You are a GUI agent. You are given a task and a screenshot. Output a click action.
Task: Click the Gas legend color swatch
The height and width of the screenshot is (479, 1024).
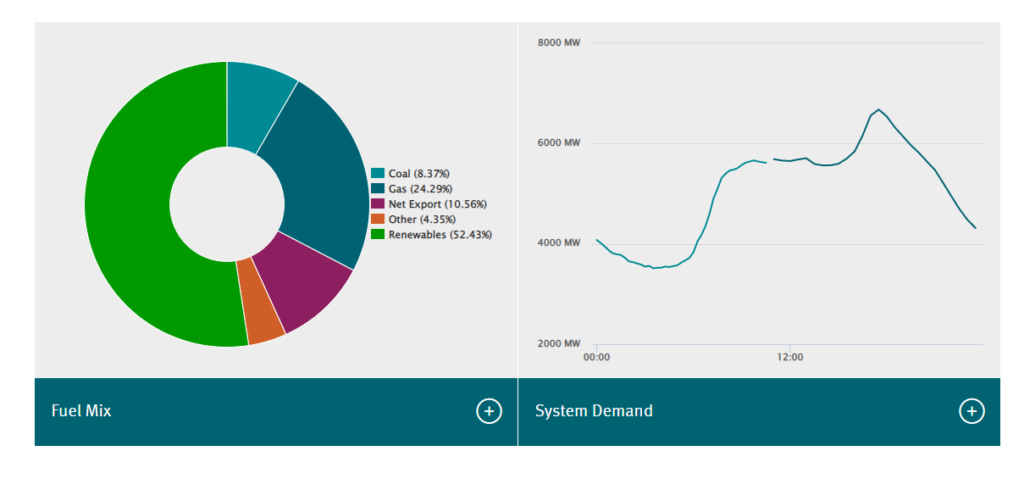pos(378,189)
